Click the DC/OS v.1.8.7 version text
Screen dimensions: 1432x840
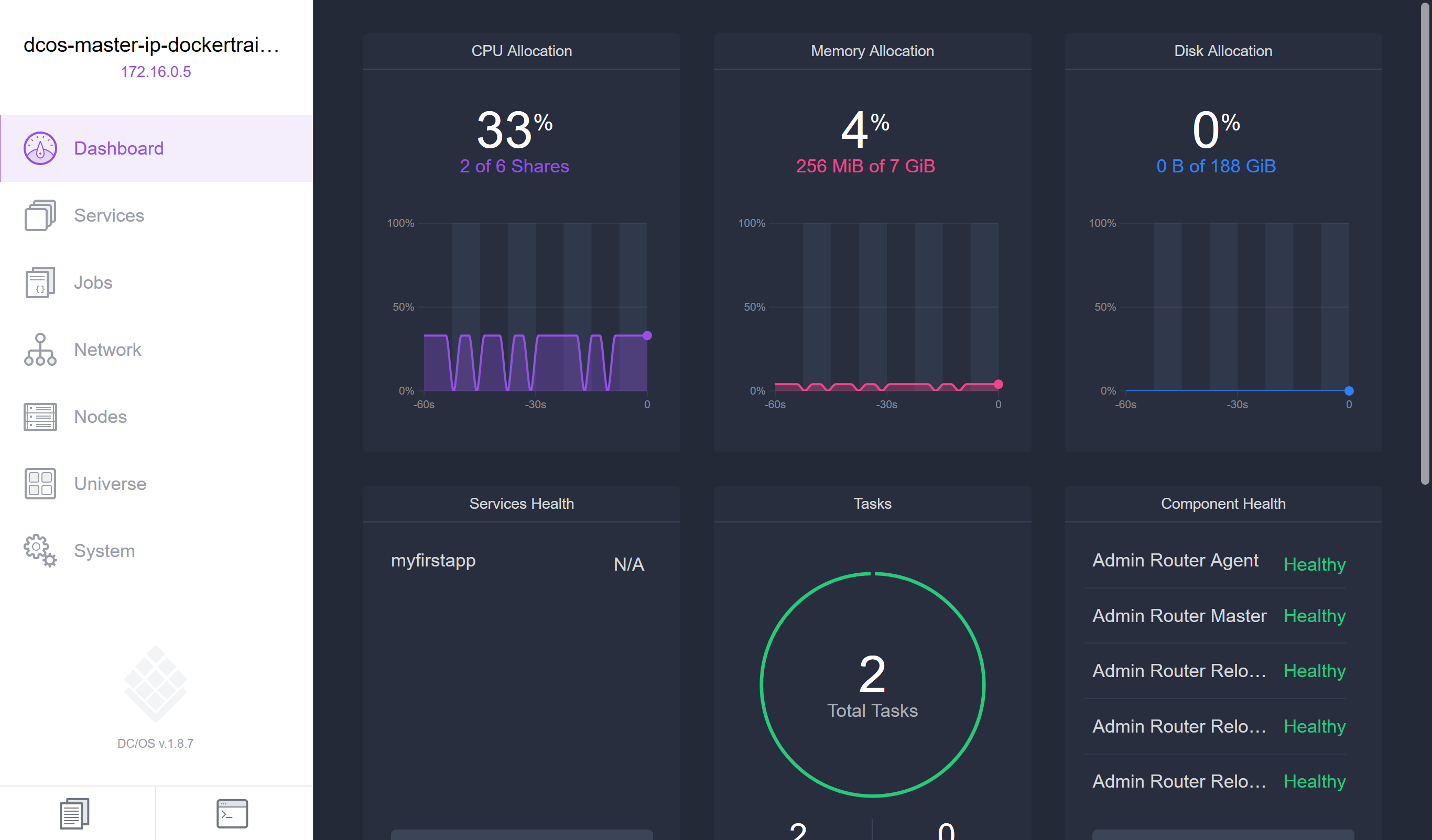[x=155, y=744]
